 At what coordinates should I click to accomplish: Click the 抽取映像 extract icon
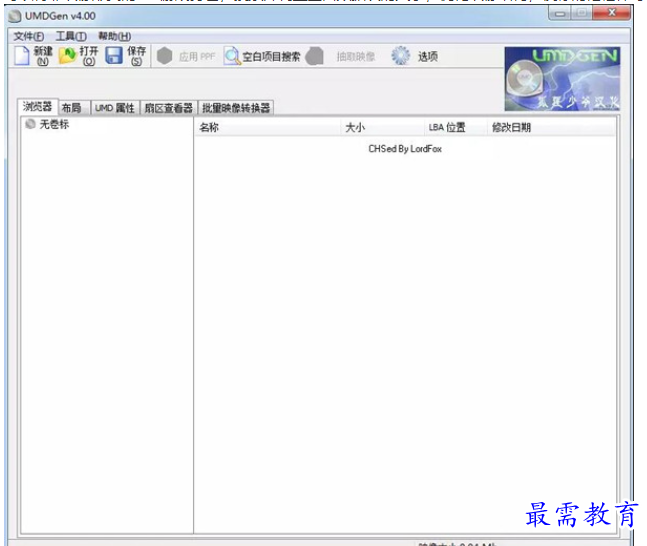[315, 56]
